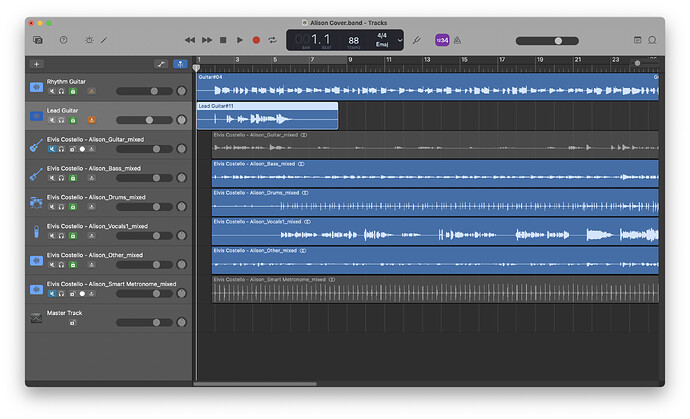
Task: Click the horizontal scrollbar of tracks area
Action: [x=255, y=384]
